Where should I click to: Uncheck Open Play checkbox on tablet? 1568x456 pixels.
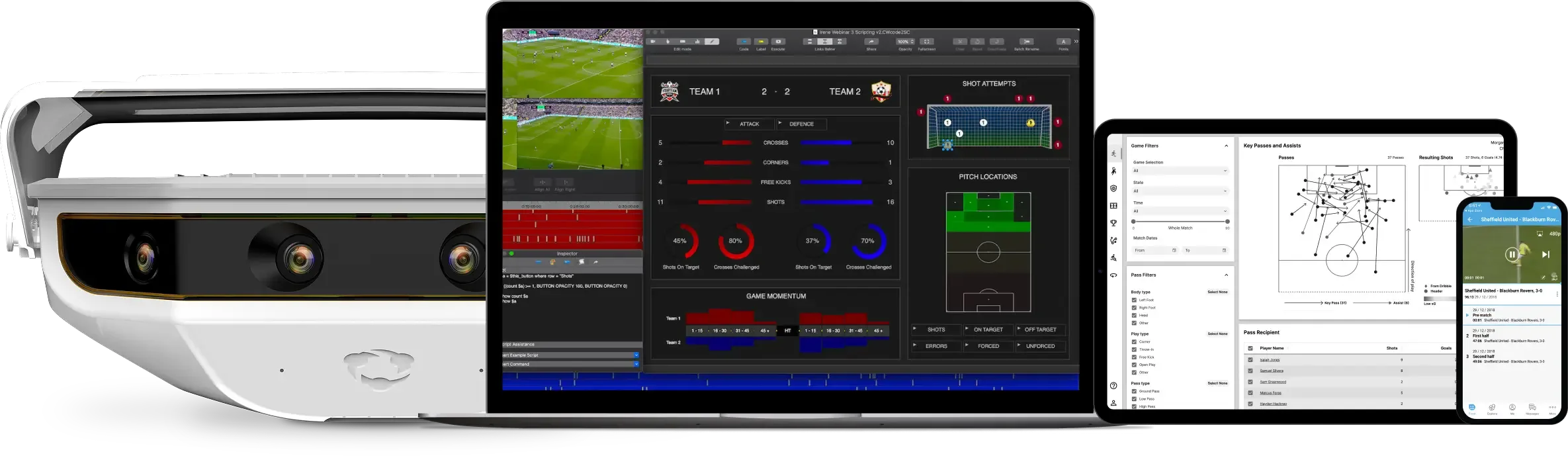click(x=1134, y=365)
